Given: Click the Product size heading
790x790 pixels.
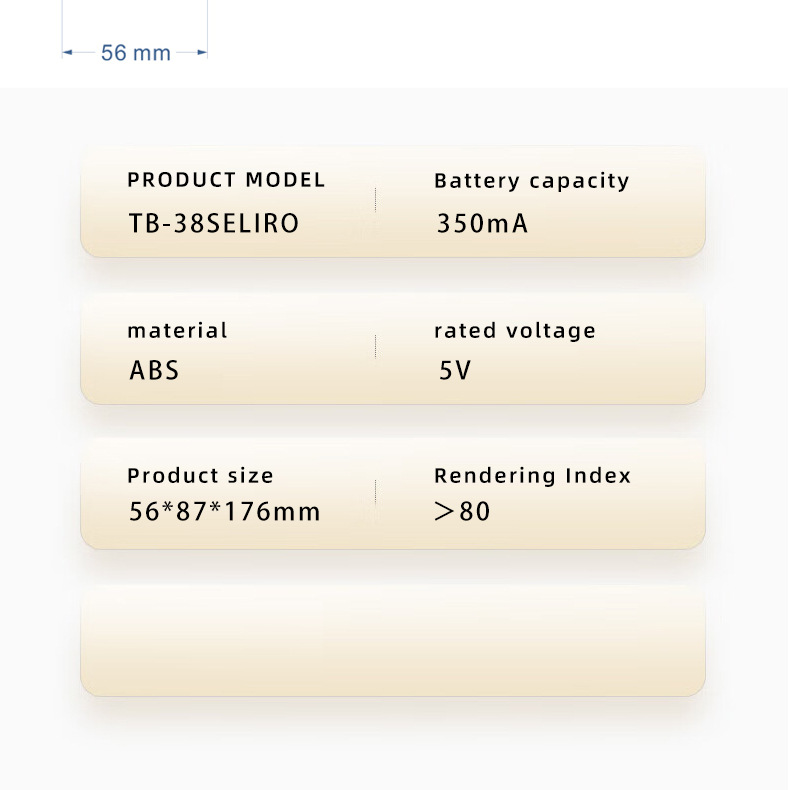Looking at the screenshot, I should 200,476.
